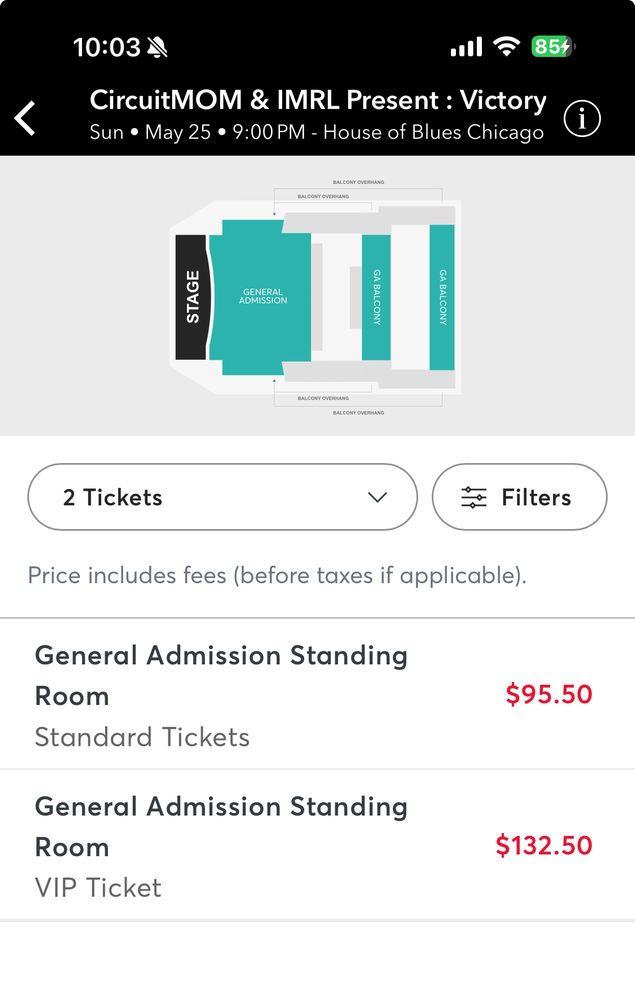Tap the cellular signal bars
Screen dimensions: 635x1000
(x=466, y=47)
